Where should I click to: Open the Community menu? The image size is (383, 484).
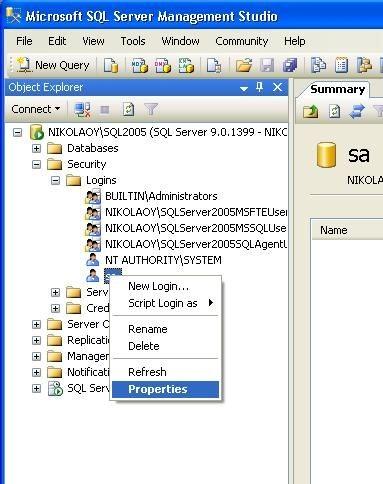(x=242, y=41)
